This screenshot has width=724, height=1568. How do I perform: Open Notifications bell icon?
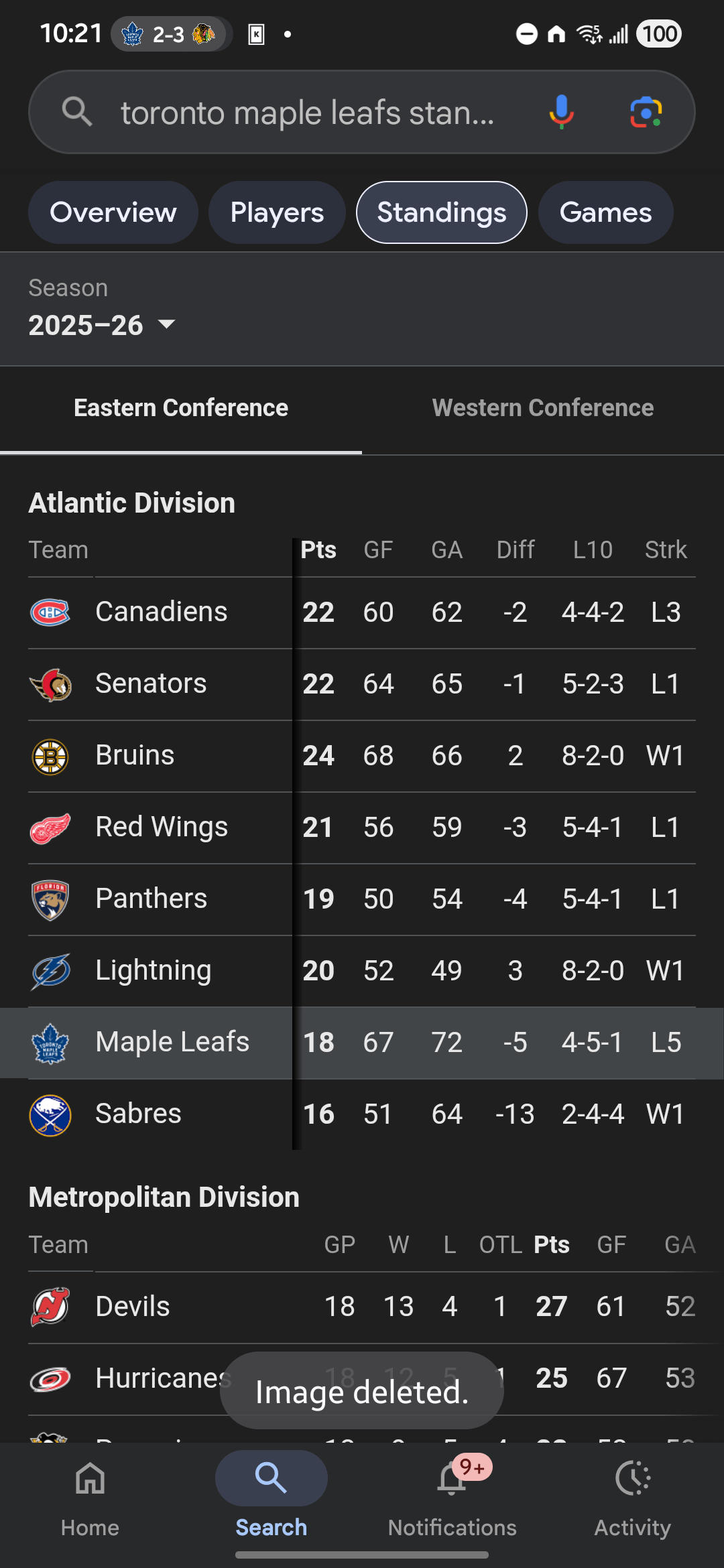tap(452, 1479)
